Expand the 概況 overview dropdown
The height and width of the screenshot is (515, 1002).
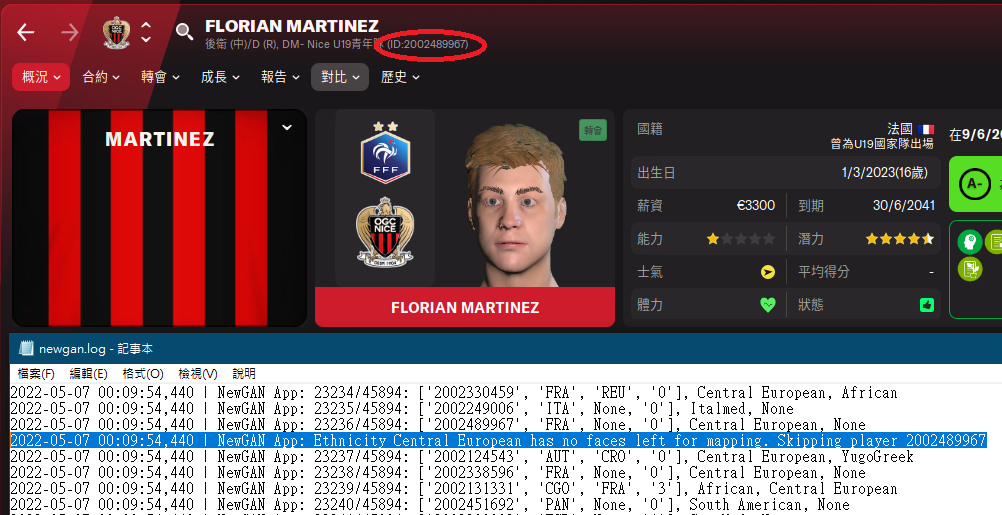coord(41,77)
